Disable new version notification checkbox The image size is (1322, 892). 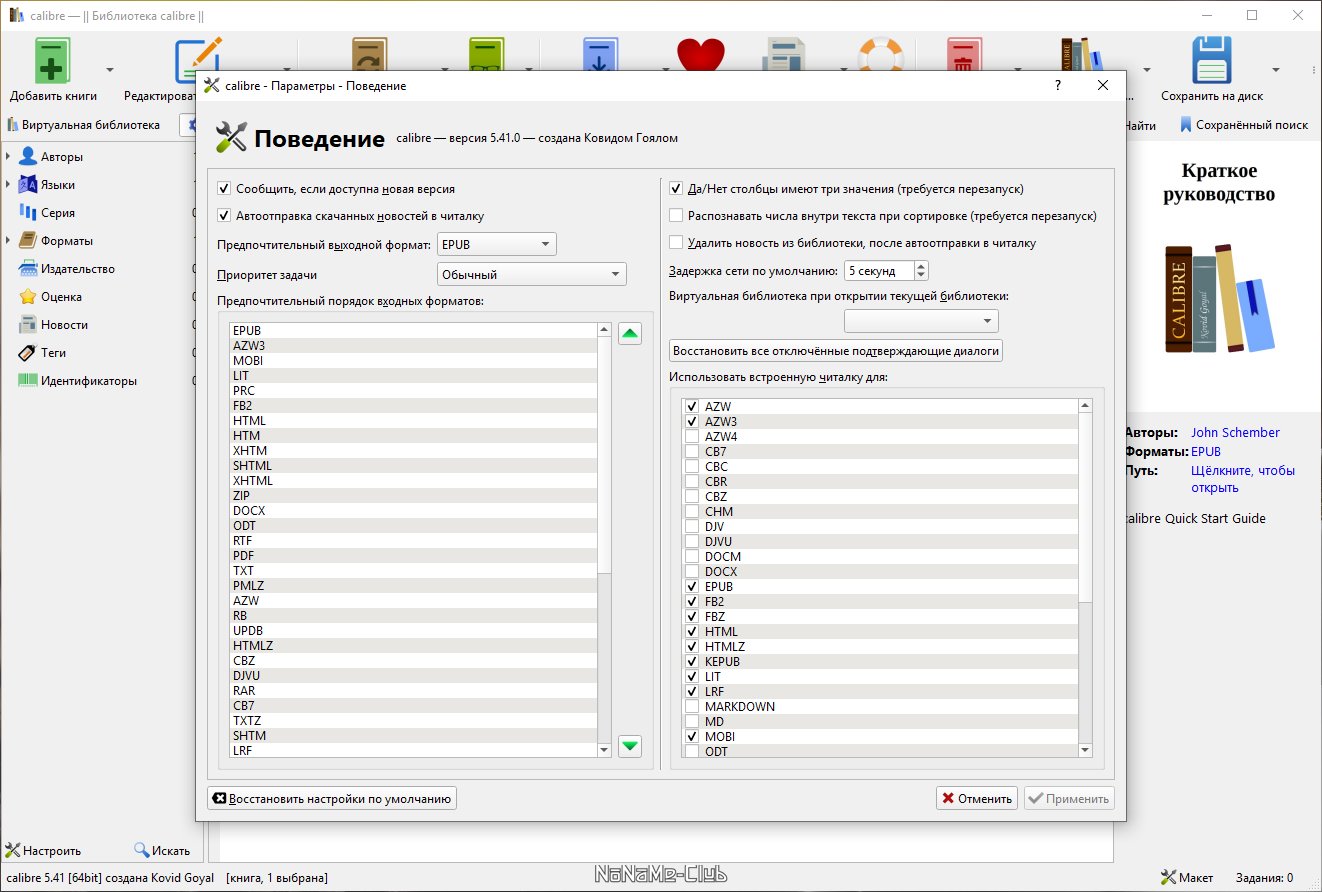point(224,188)
